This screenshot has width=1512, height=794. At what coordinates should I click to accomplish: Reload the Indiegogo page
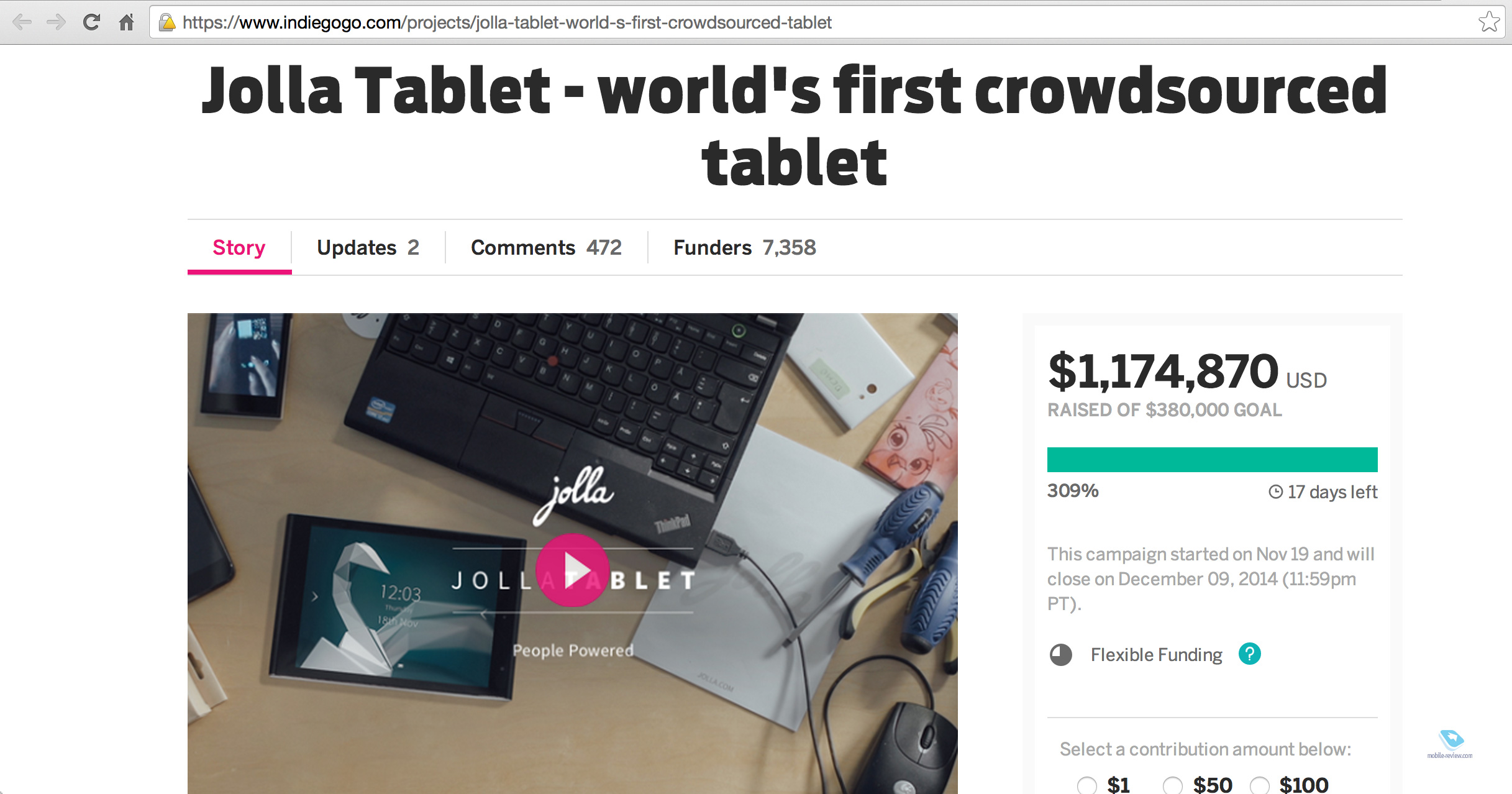91,22
